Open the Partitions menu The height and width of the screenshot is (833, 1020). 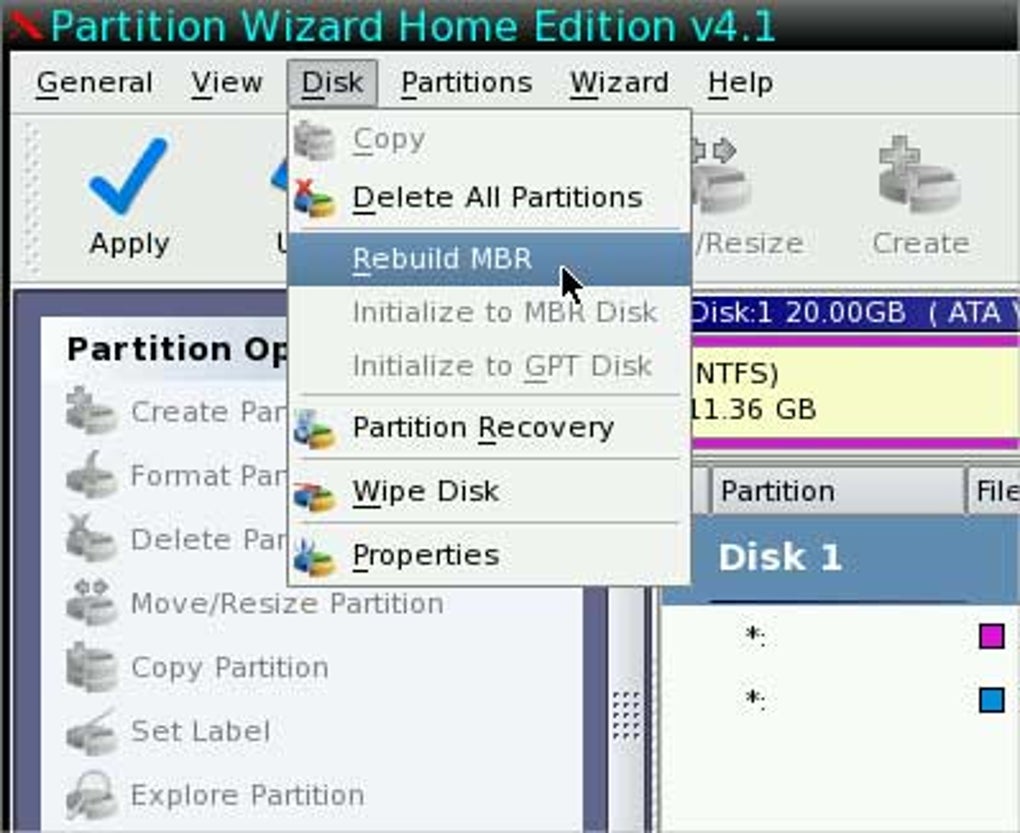pyautogui.click(x=466, y=83)
